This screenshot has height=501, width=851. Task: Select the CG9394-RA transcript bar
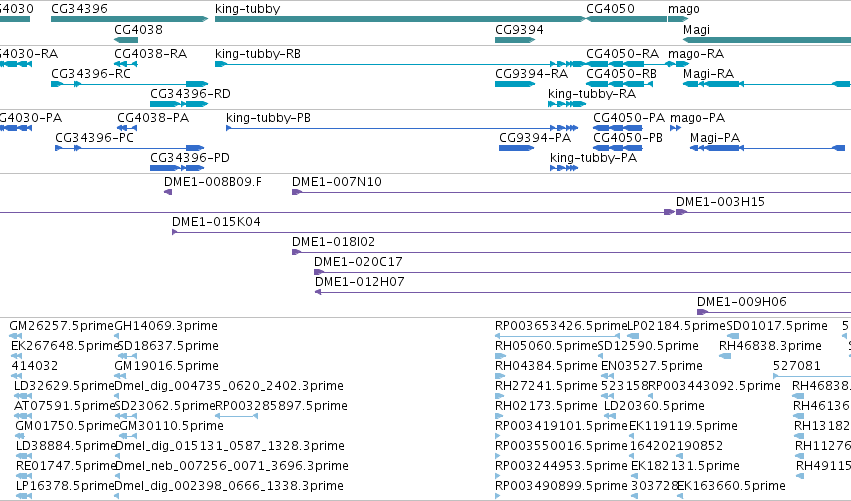(515, 84)
